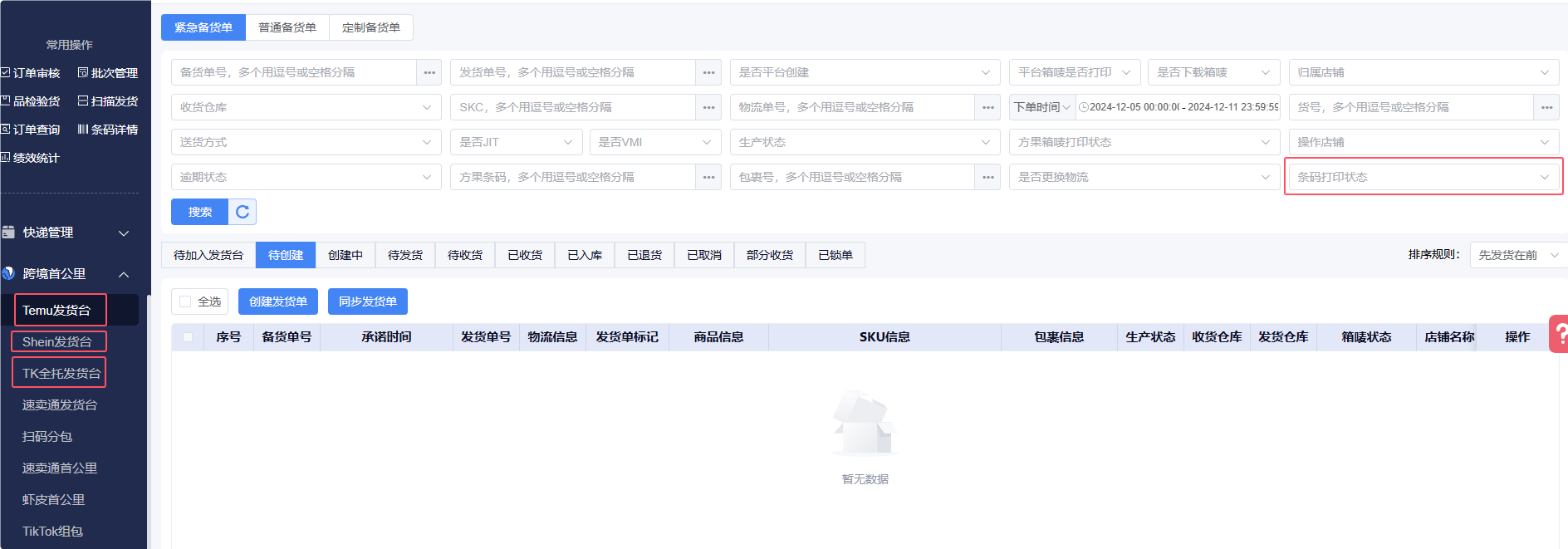Open the 条码详情 barcode shortcut

(x=108, y=130)
